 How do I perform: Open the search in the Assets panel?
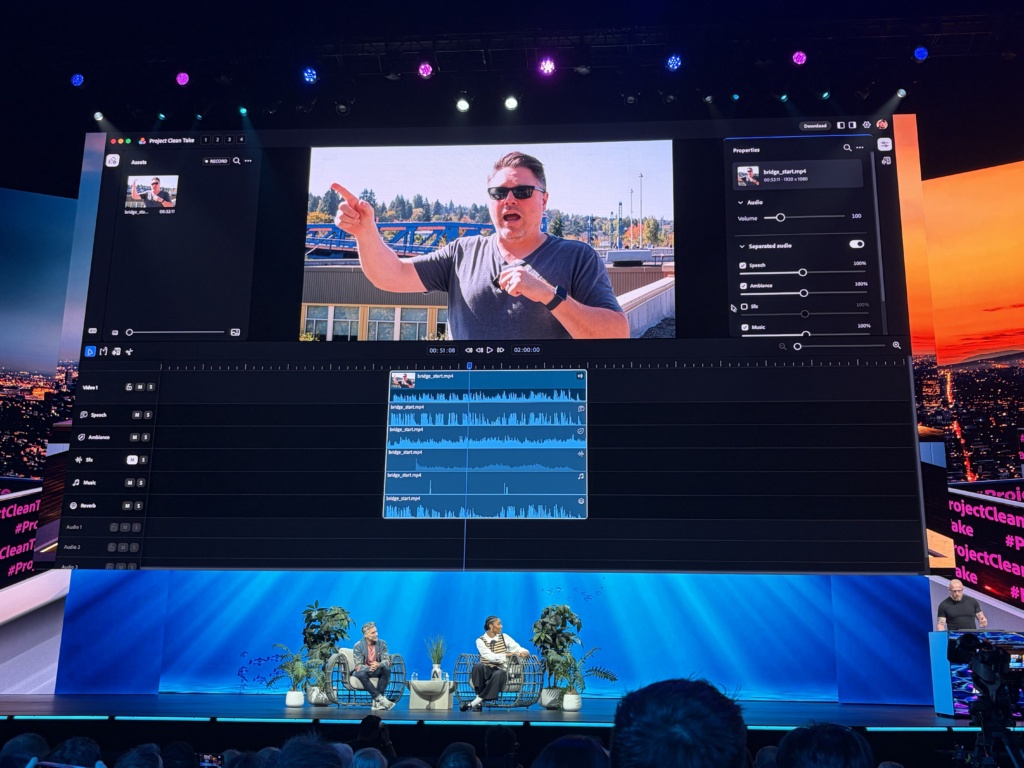237,161
